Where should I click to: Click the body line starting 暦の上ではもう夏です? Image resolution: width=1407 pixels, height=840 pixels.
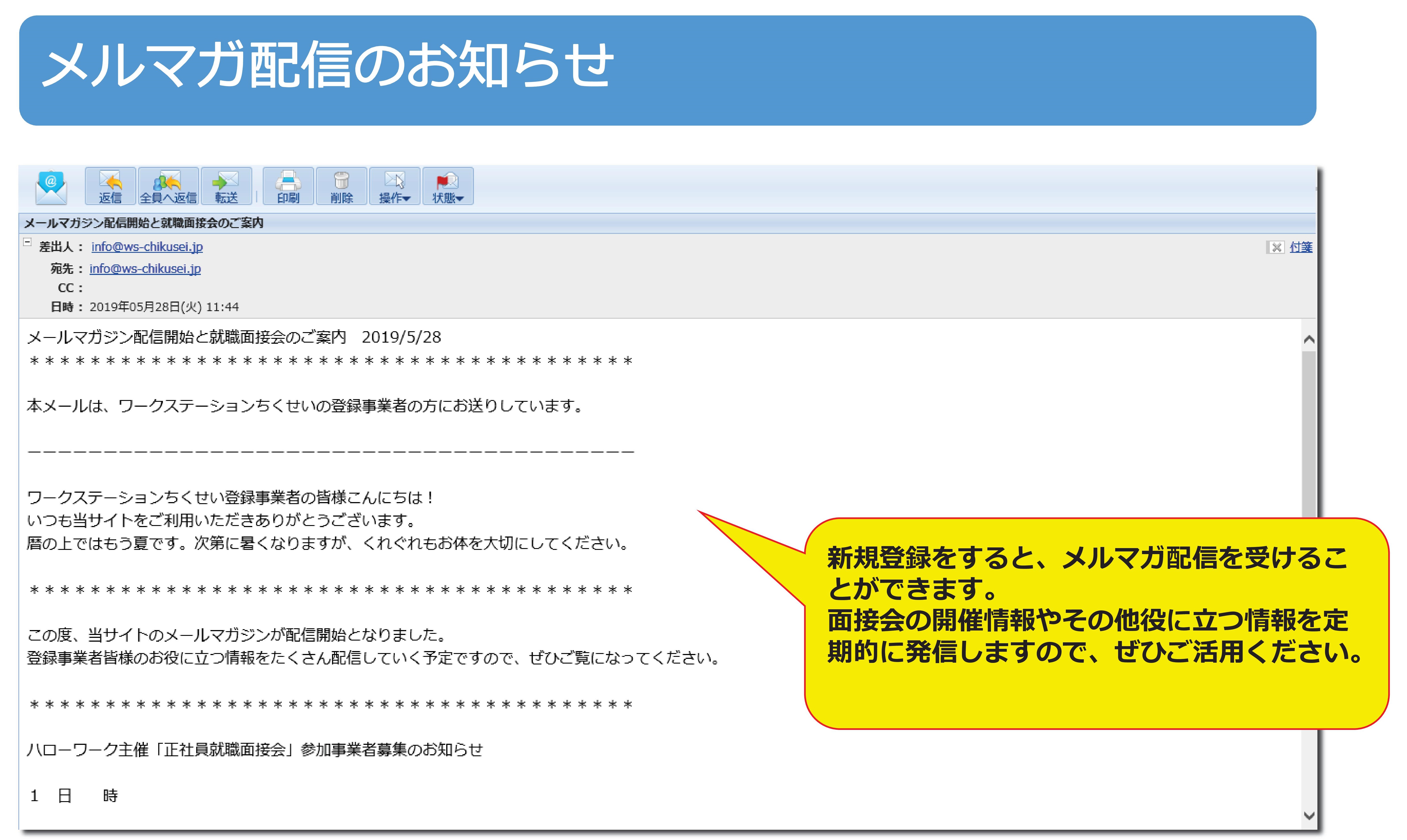click(329, 543)
